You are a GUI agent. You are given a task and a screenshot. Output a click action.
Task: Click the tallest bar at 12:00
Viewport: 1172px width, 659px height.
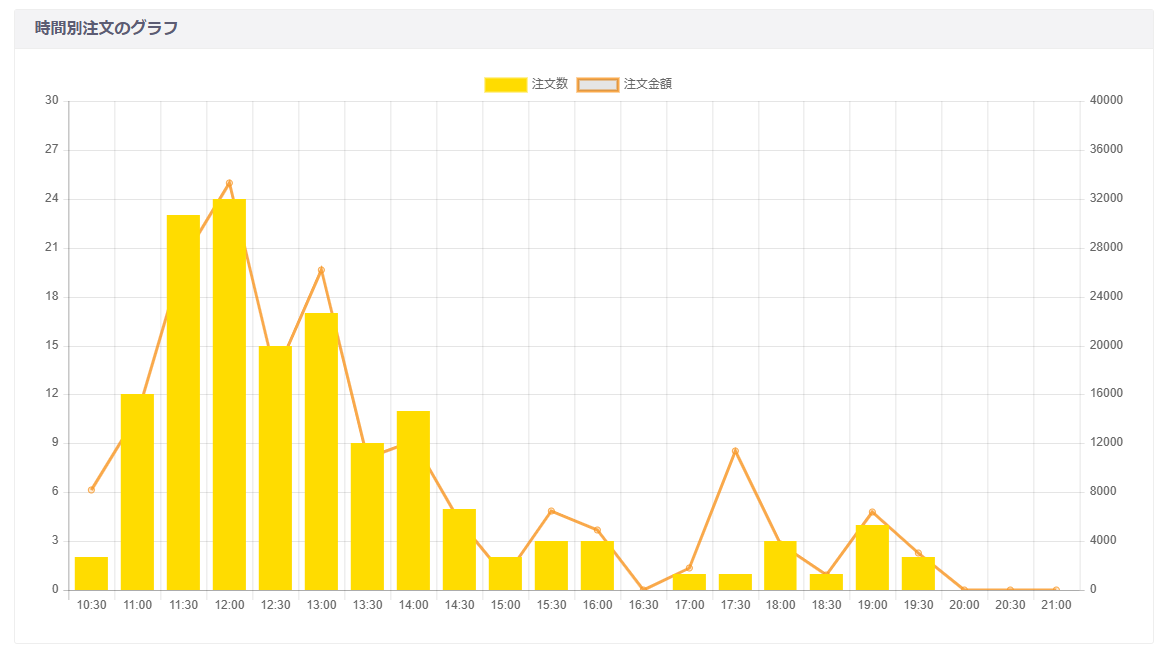point(229,395)
